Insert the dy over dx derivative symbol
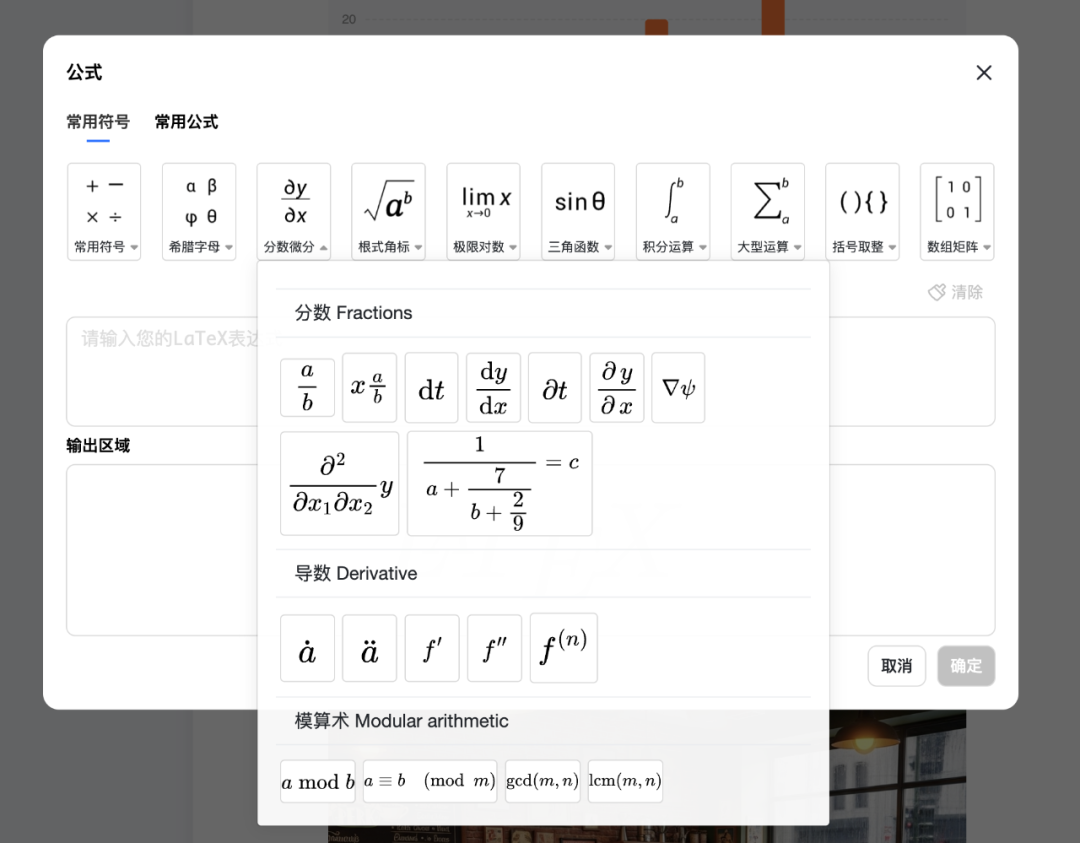This screenshot has height=843, width=1080. pos(493,387)
